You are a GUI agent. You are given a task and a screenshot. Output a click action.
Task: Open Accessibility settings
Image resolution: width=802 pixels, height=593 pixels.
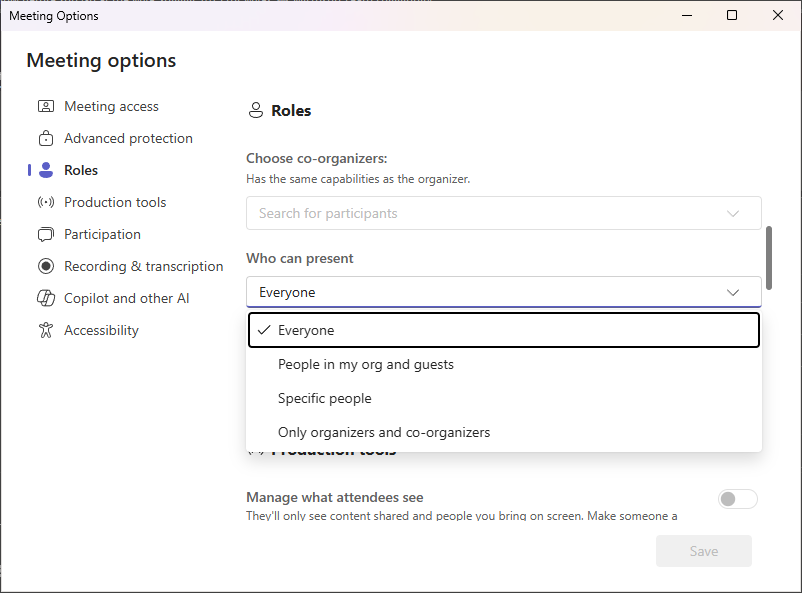[x=101, y=331]
